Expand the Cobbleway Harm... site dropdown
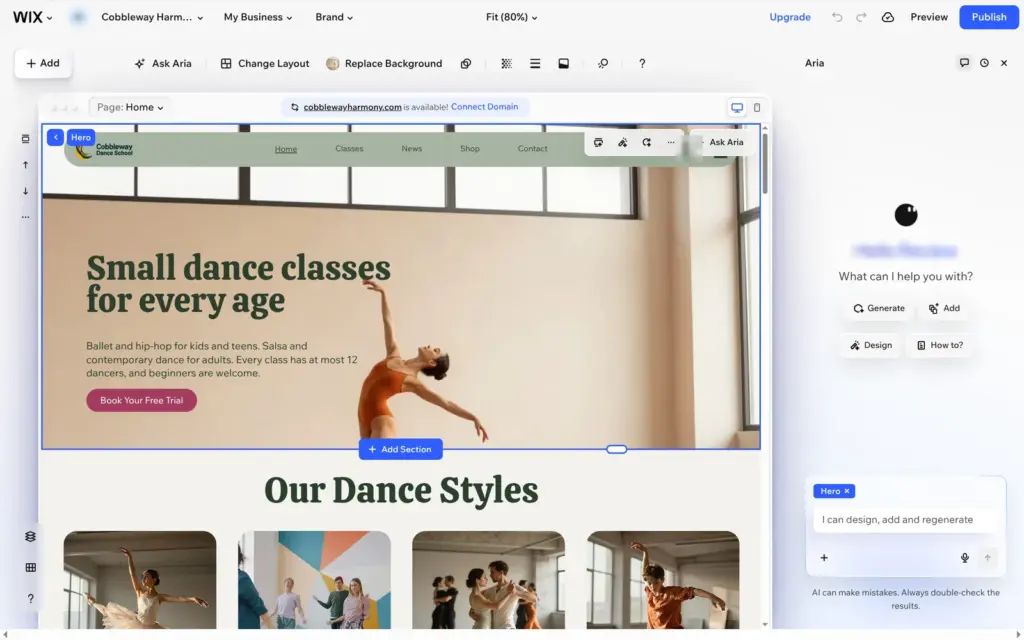This screenshot has width=1024, height=640. click(152, 17)
